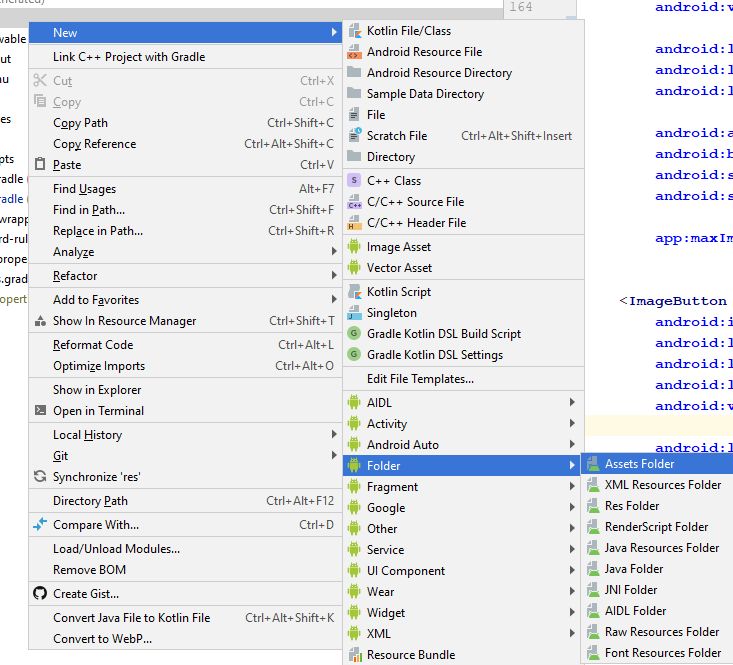The height and width of the screenshot is (665, 733).
Task: Select JNI Folder option
Action: (657, 590)
